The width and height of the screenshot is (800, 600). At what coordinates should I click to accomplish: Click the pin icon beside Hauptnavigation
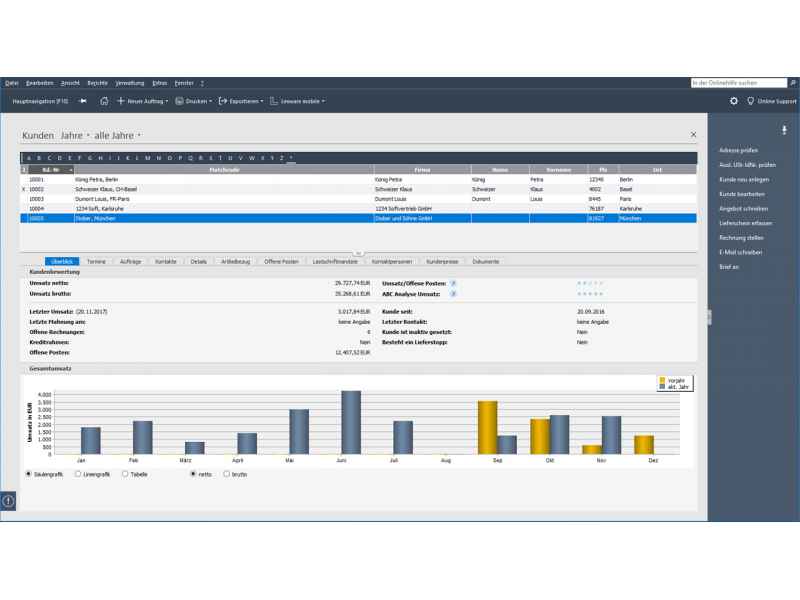(82, 101)
